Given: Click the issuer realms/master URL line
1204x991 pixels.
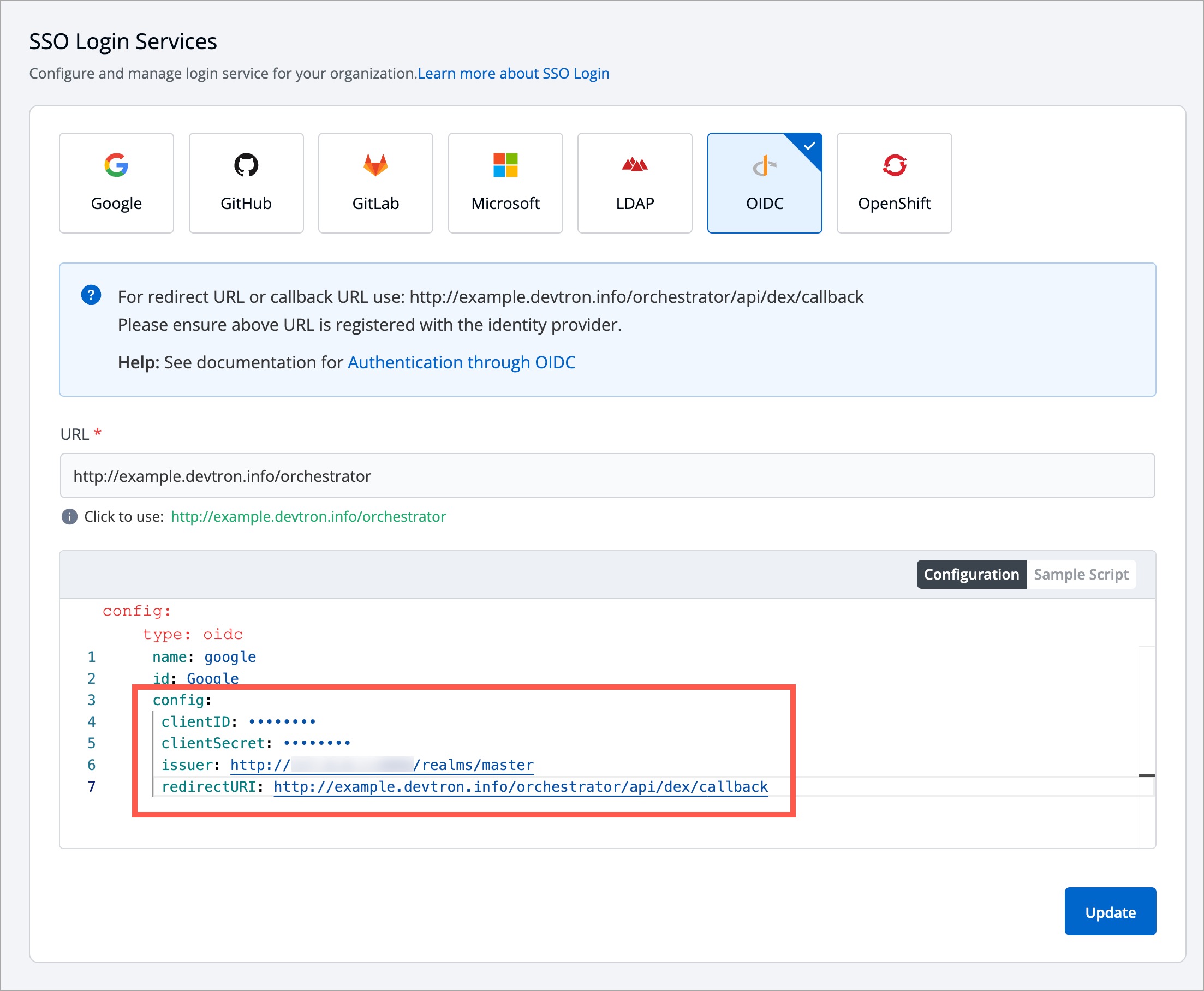Looking at the screenshot, I should (382, 765).
